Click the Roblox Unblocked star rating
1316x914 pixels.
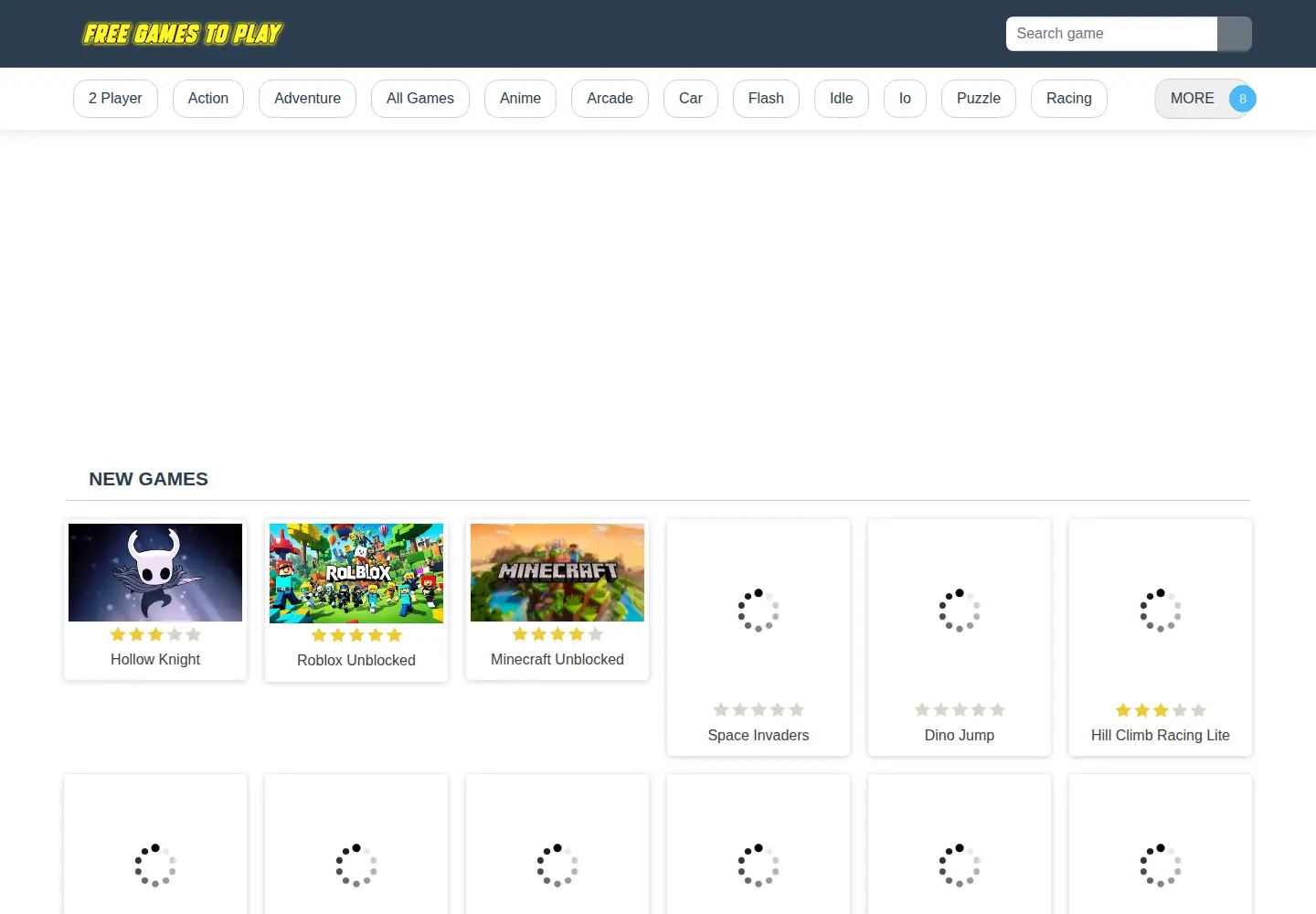356,635
